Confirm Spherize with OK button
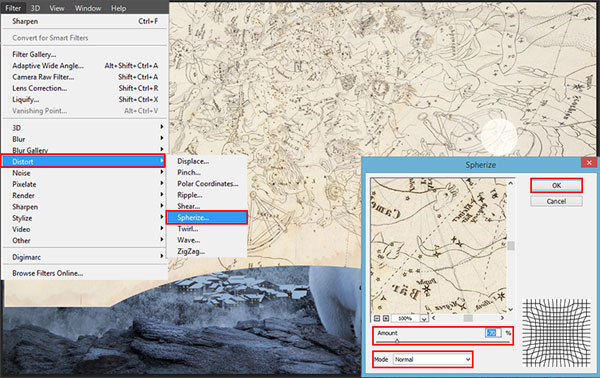 [556, 186]
